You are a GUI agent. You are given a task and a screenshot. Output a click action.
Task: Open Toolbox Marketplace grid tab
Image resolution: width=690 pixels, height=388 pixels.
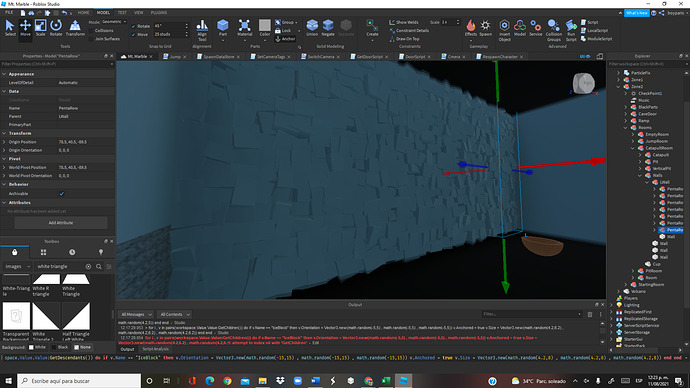click(x=43, y=252)
